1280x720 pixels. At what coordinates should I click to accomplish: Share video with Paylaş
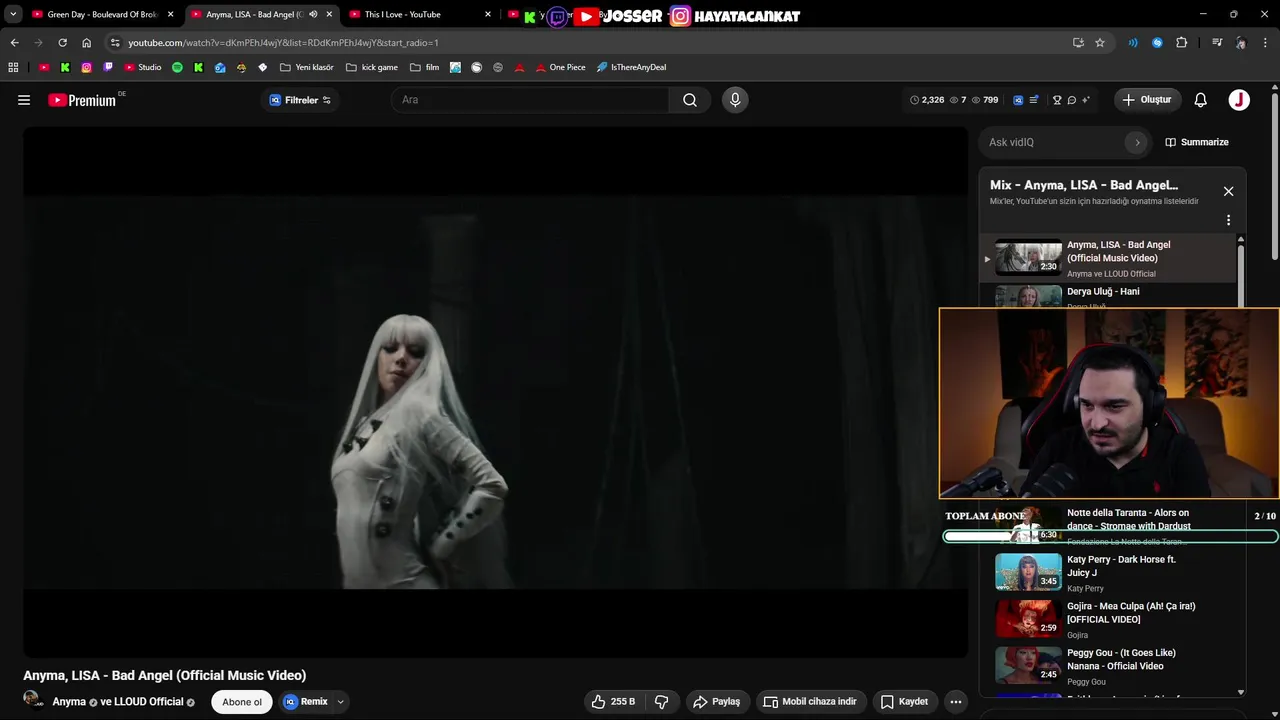point(717,702)
